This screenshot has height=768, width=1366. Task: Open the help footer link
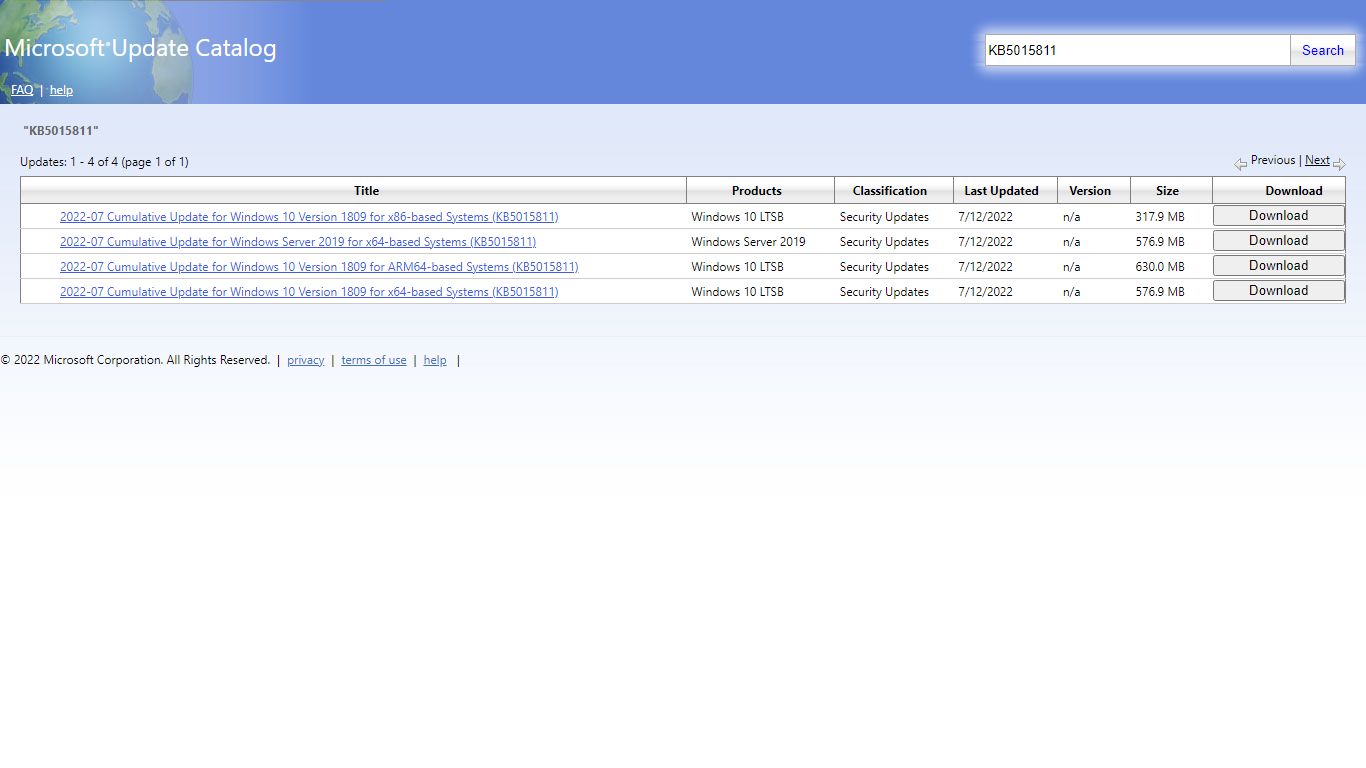pos(435,361)
